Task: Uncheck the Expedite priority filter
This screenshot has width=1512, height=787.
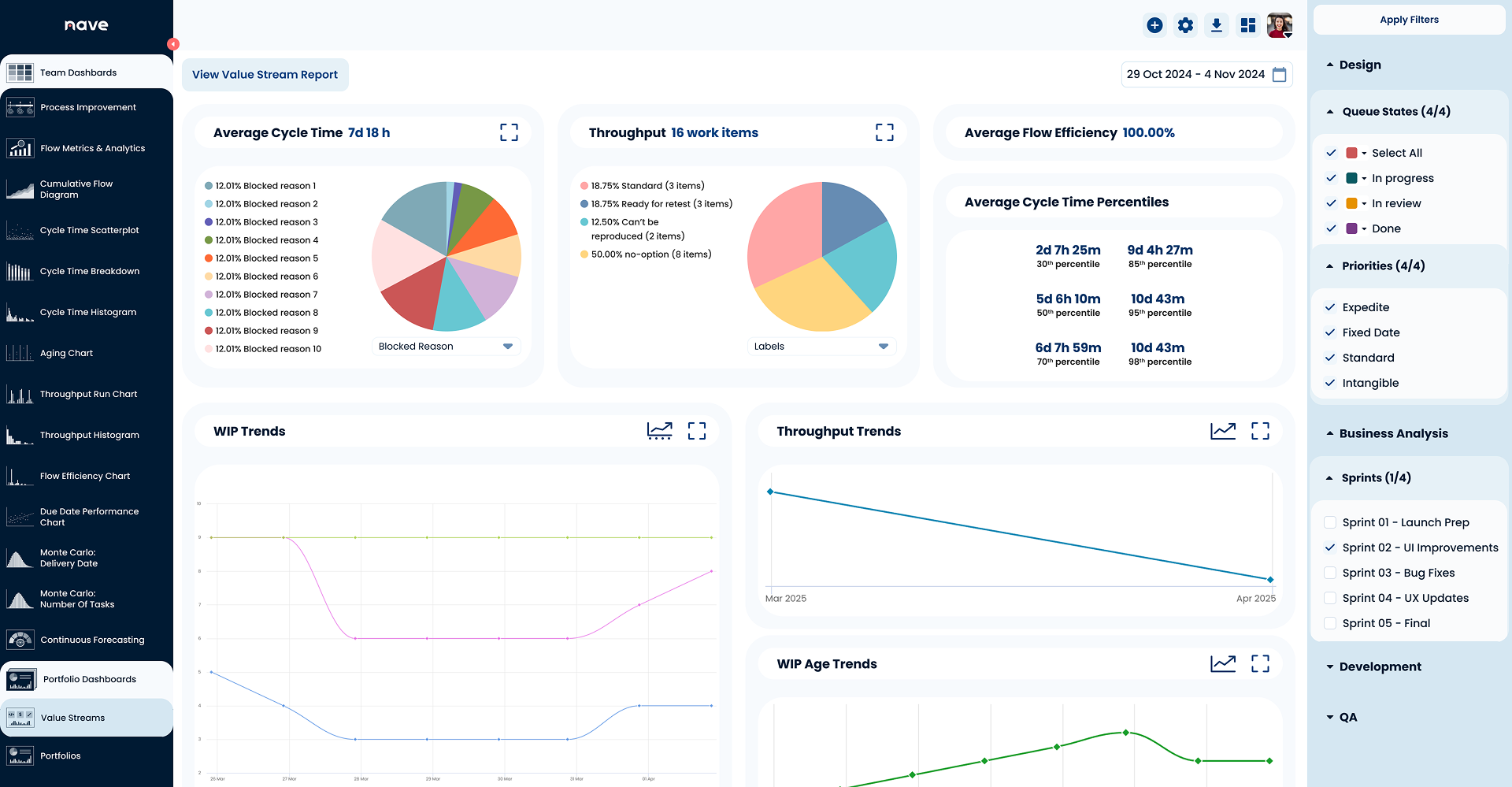Action: 1330,307
